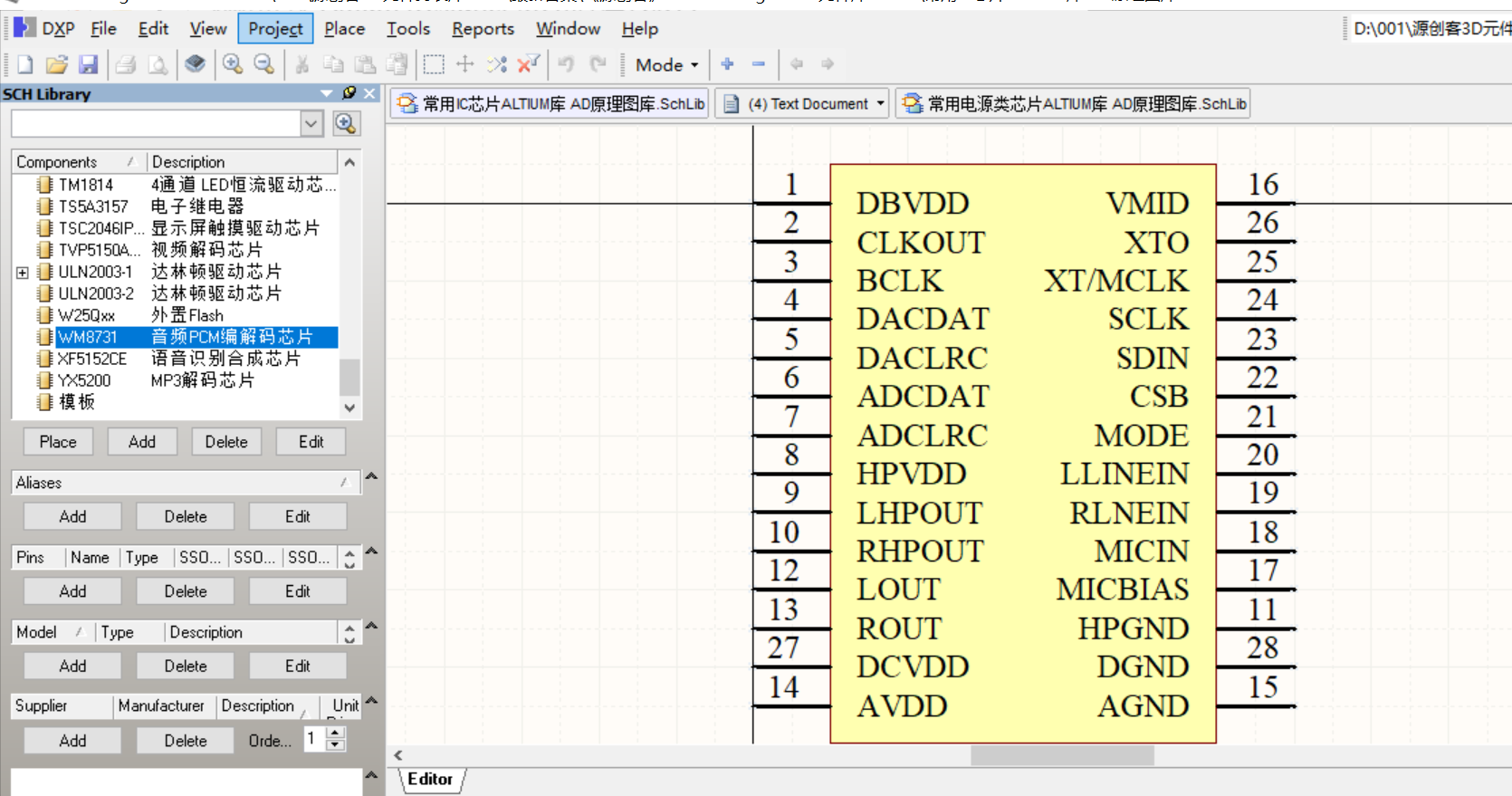The width and height of the screenshot is (1512, 796).
Task: Activate the Move selection crosshair tool
Action: (465, 64)
